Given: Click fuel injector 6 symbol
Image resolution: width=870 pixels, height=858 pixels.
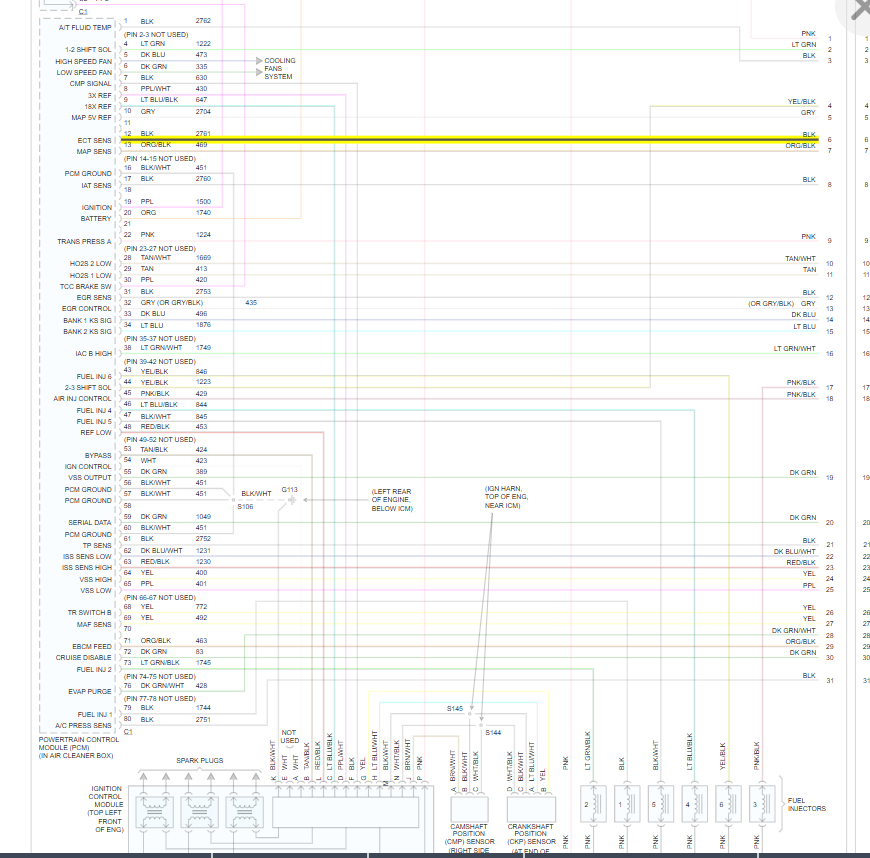Looking at the screenshot, I should point(729,804).
